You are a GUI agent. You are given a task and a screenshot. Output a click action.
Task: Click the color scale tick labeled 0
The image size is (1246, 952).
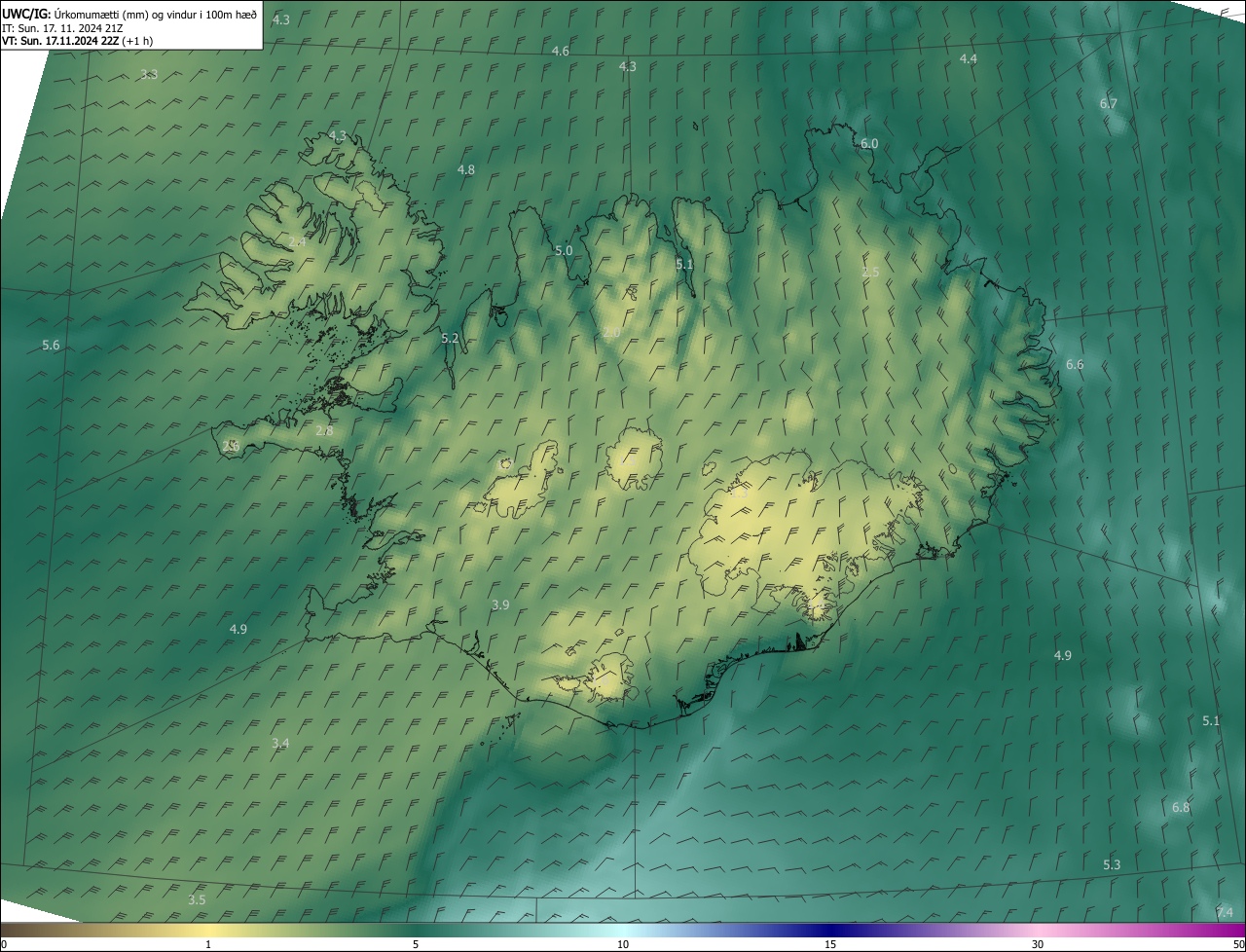click(x=4, y=945)
